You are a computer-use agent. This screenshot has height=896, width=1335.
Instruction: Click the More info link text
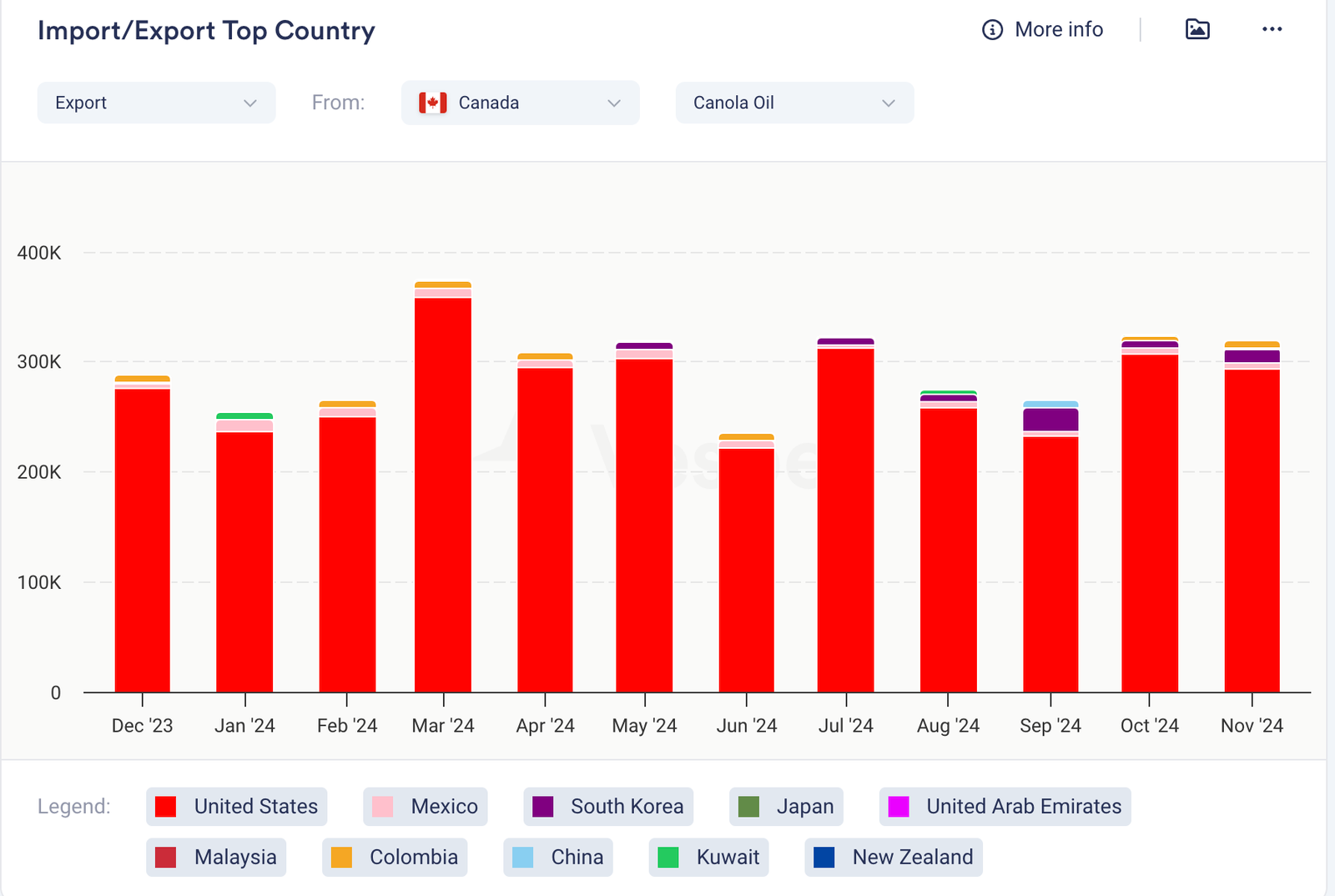(1058, 30)
